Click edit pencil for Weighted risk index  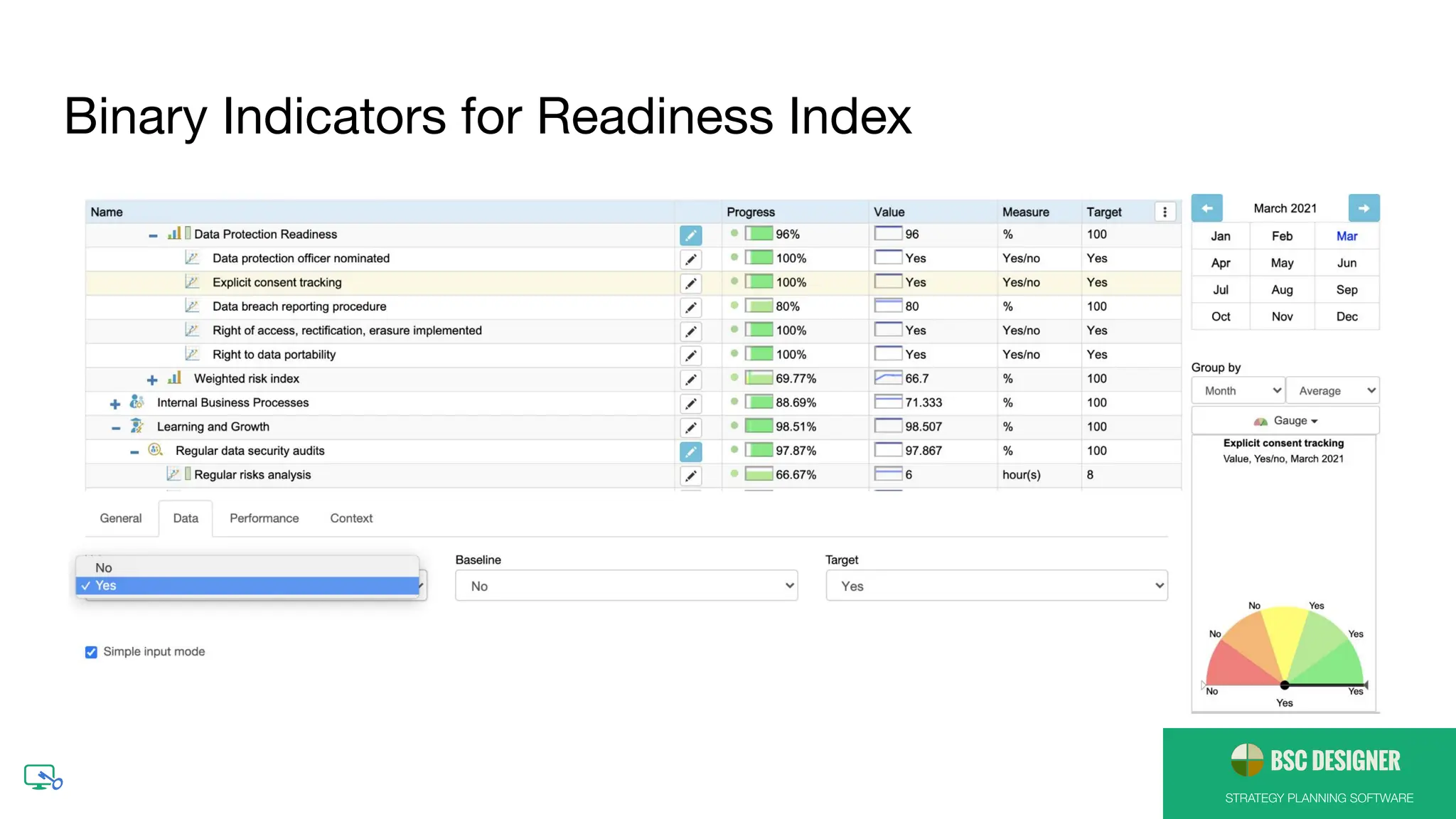click(x=690, y=380)
